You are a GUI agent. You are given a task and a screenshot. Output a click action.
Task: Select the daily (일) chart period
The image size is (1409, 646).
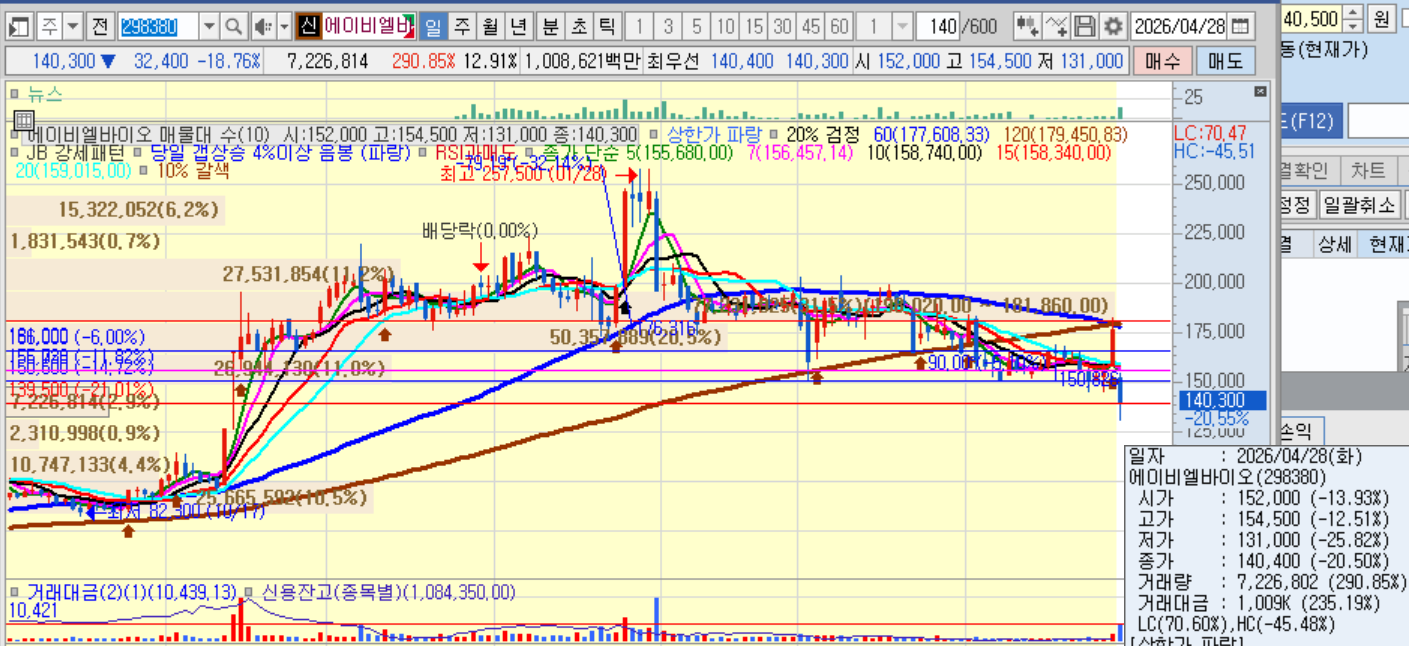pos(433,26)
